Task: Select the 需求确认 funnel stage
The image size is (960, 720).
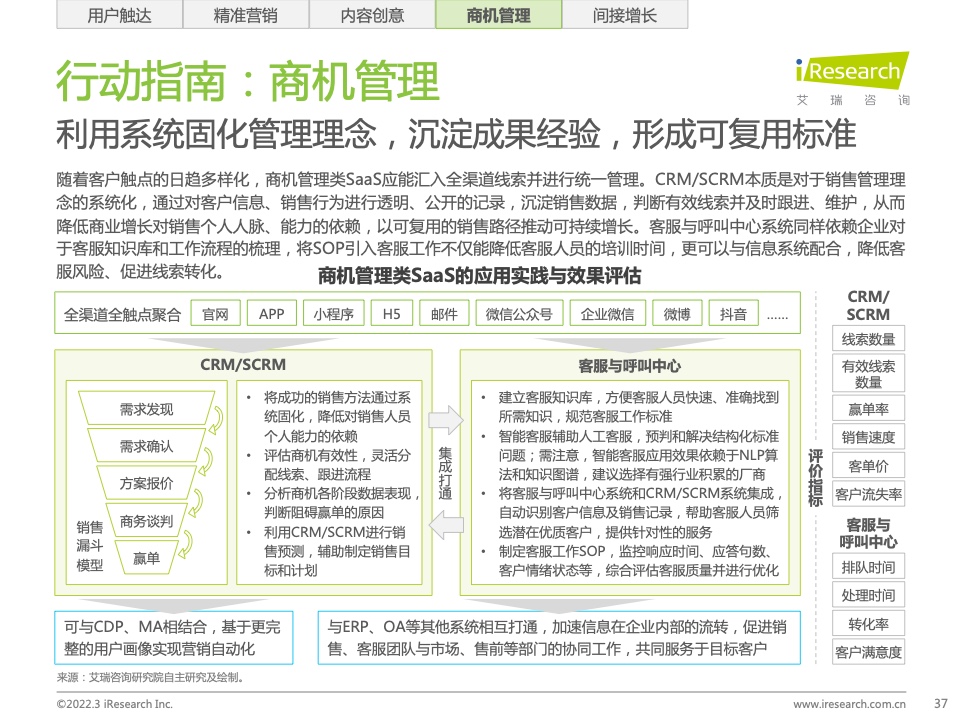Action: pyautogui.click(x=146, y=446)
